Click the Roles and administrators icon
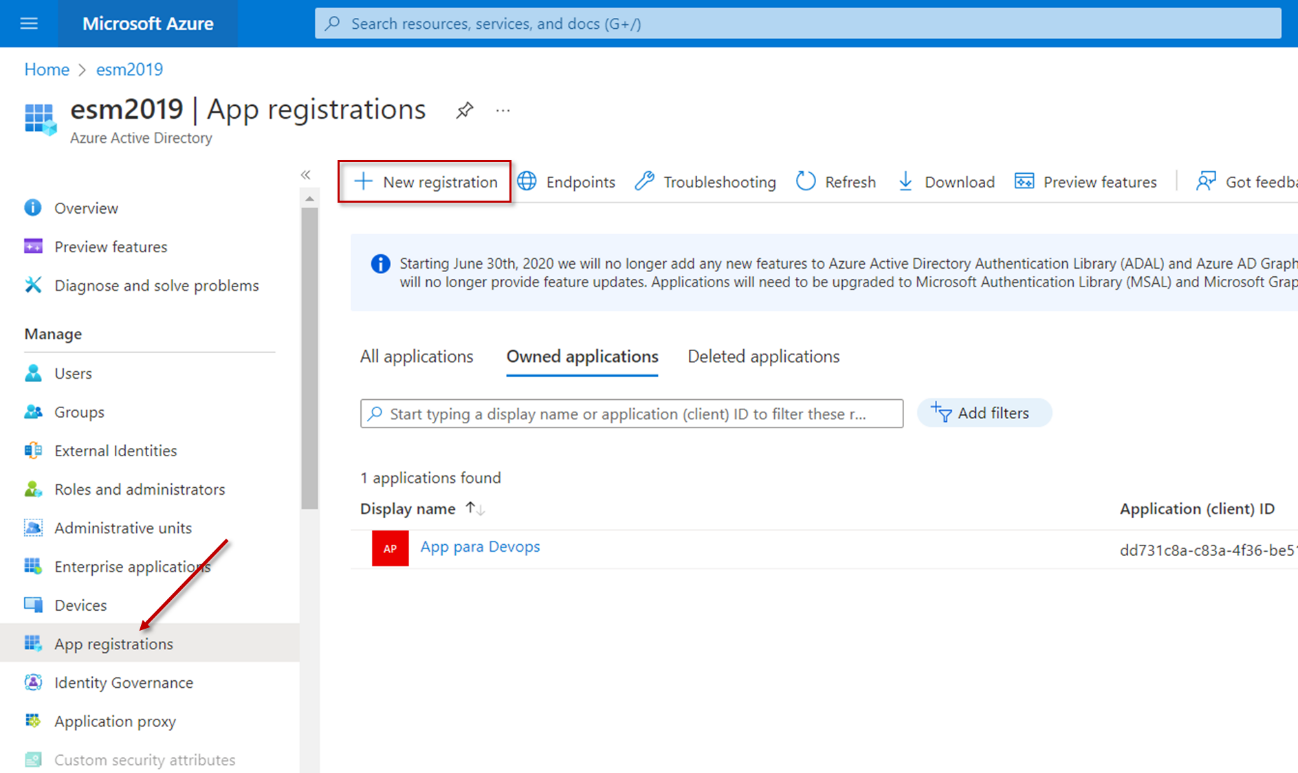 pyautogui.click(x=33, y=489)
